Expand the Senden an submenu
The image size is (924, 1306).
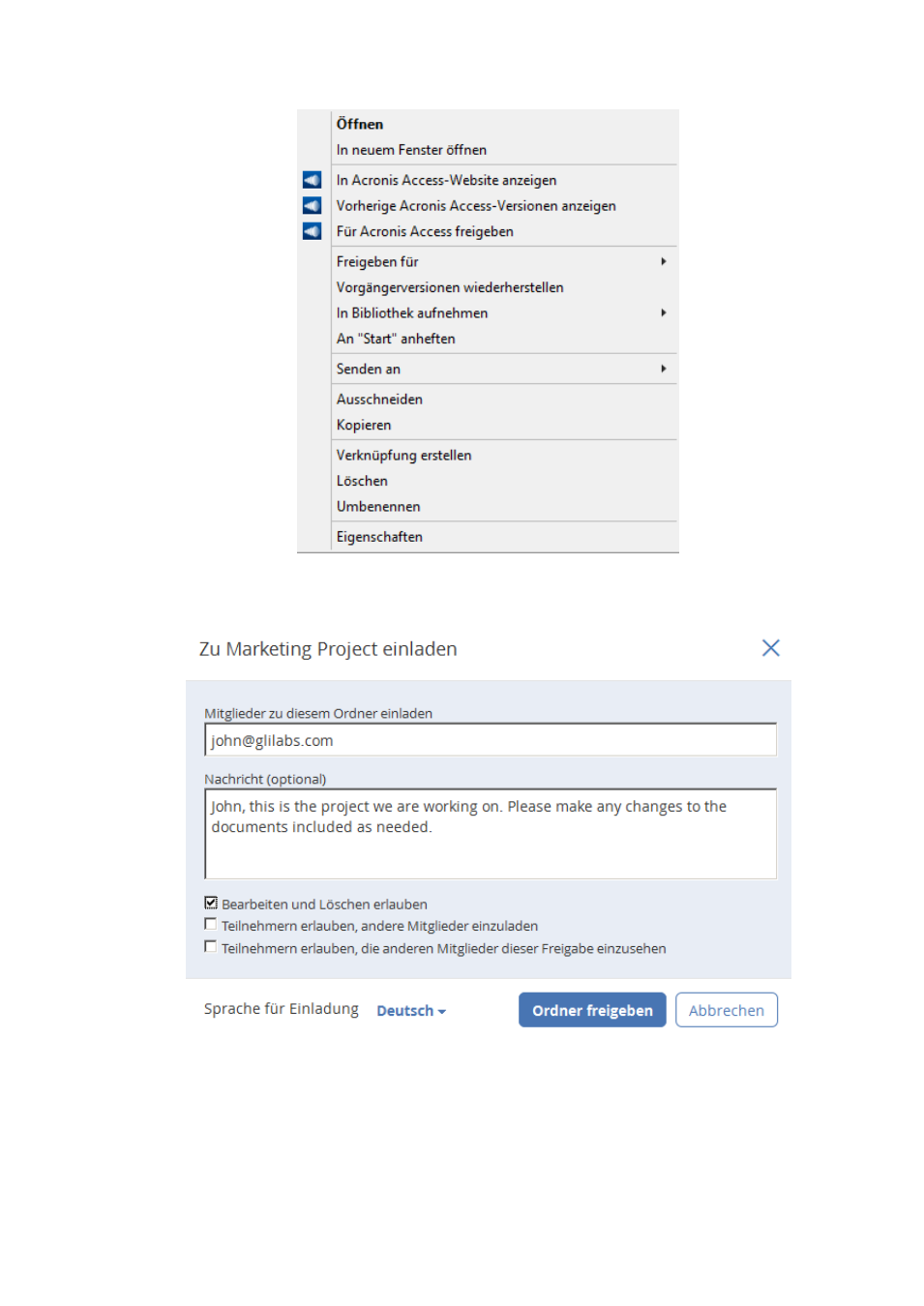click(x=504, y=369)
